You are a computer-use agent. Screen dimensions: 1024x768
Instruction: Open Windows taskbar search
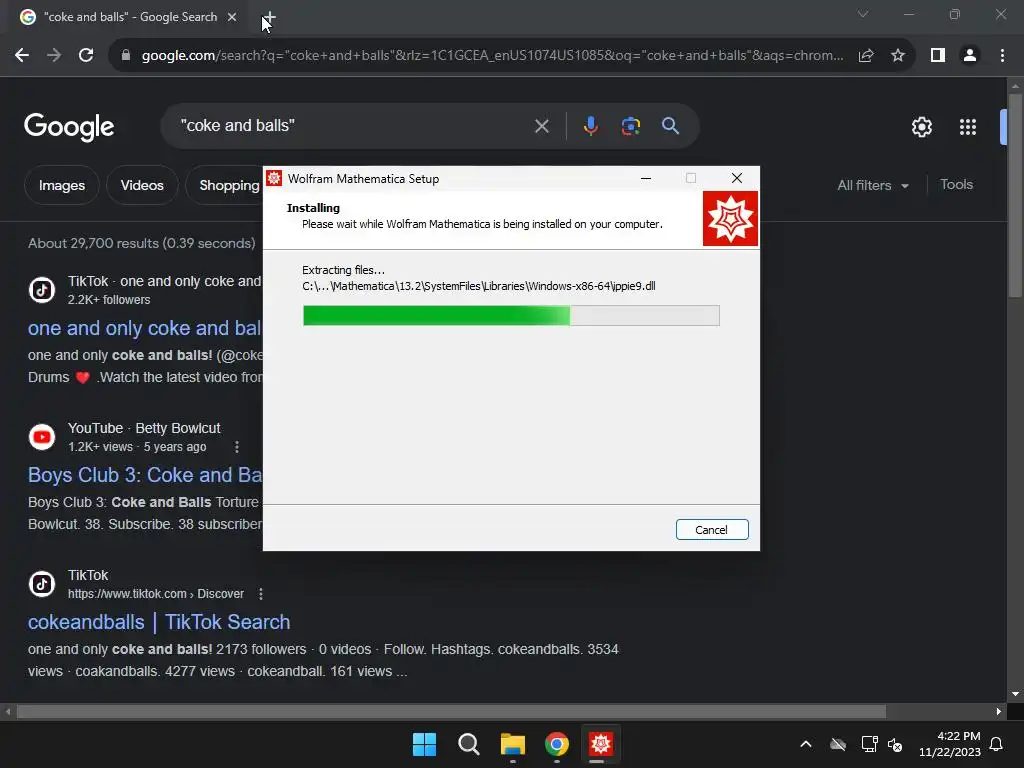pos(468,744)
